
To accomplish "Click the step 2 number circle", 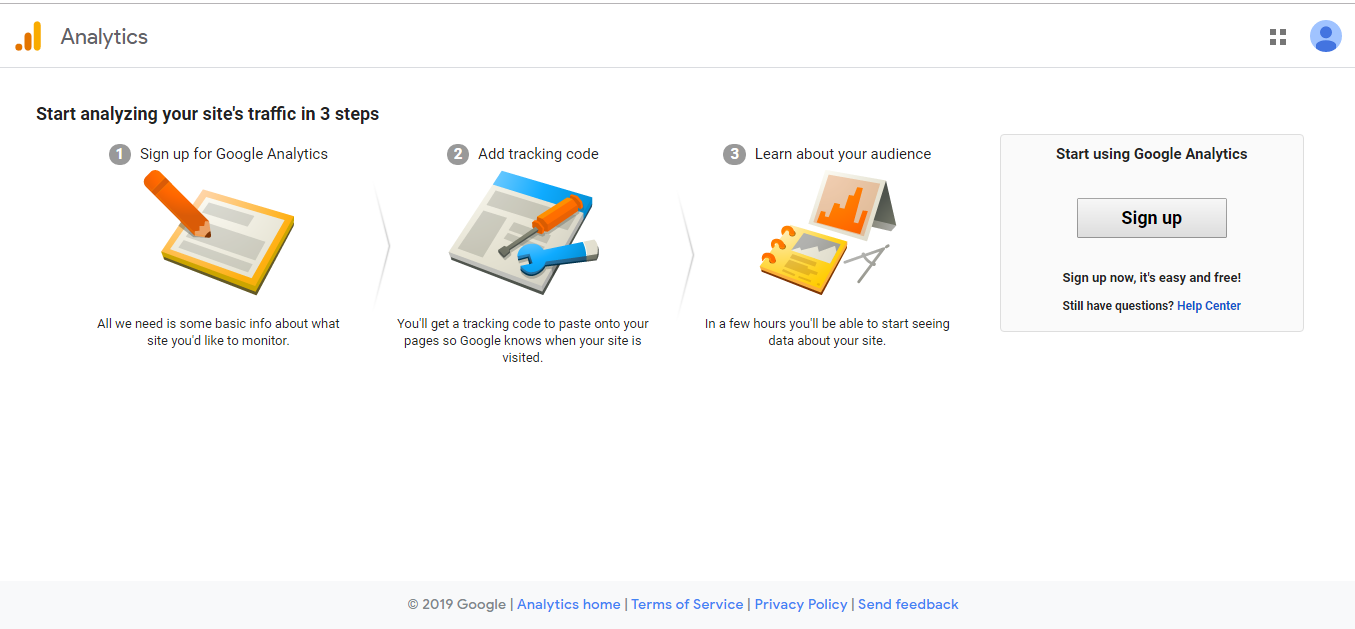I will pyautogui.click(x=458, y=154).
